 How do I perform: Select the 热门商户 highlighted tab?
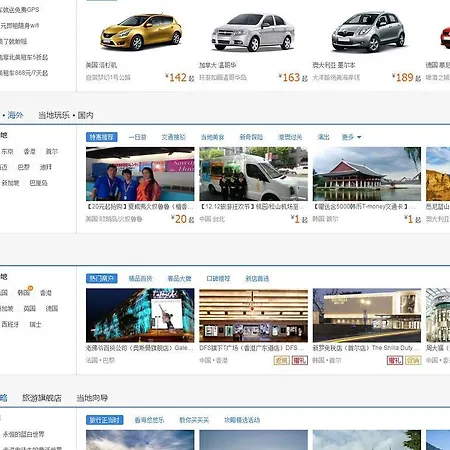[102, 278]
